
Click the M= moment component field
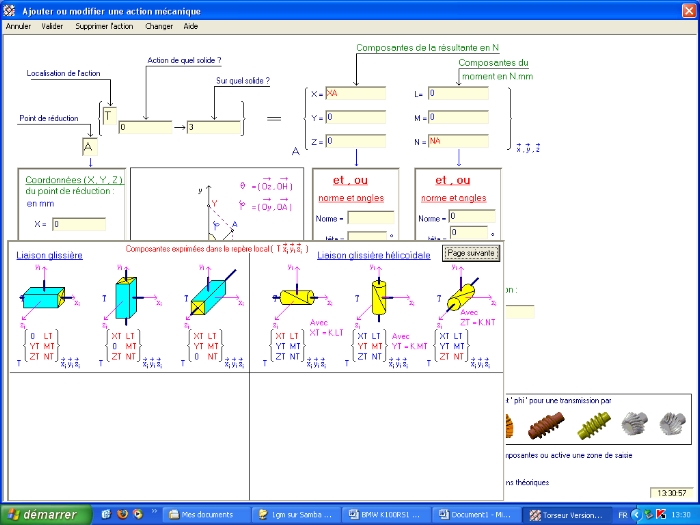click(x=458, y=117)
